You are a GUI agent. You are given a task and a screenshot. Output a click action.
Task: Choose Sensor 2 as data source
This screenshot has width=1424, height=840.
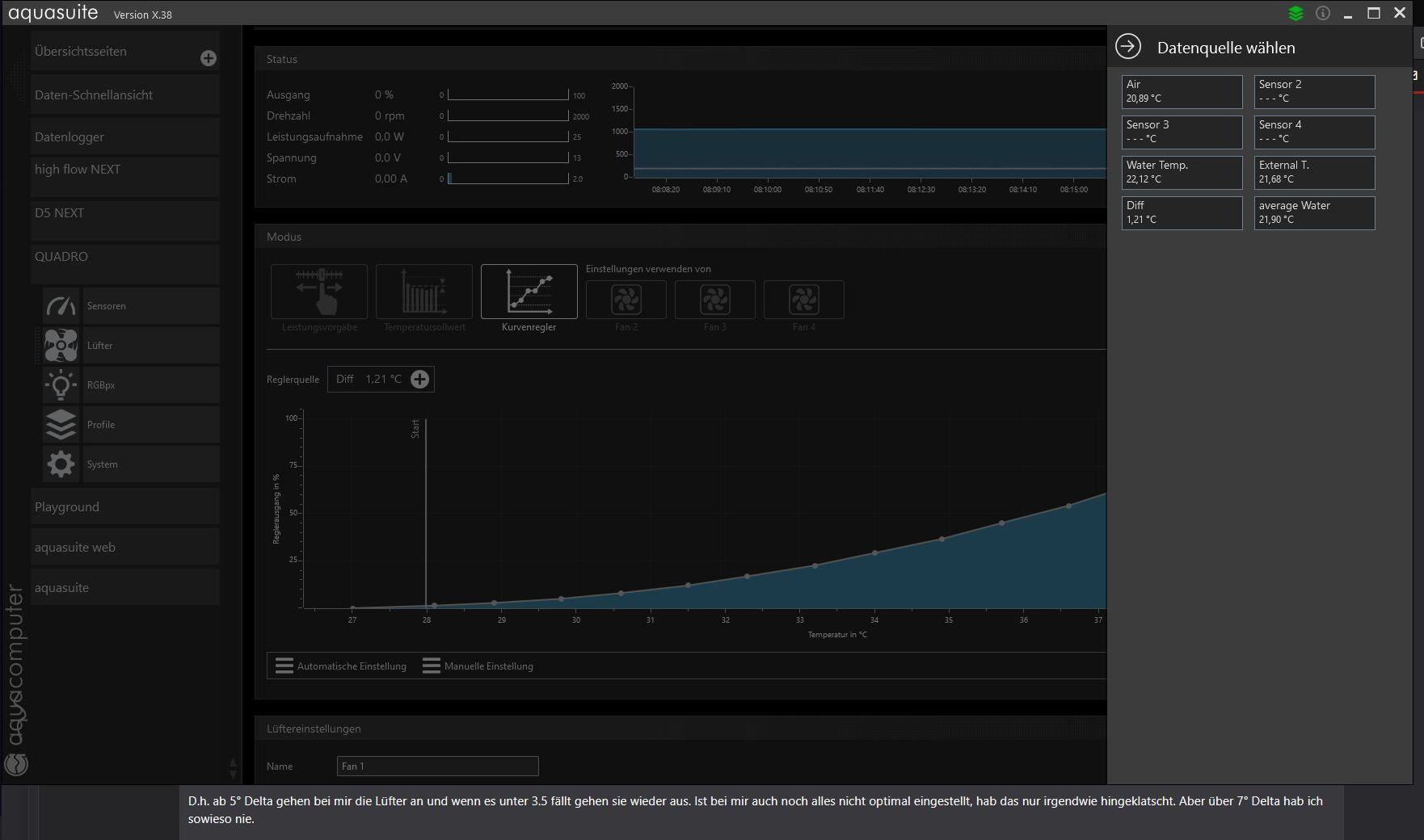coord(1314,92)
